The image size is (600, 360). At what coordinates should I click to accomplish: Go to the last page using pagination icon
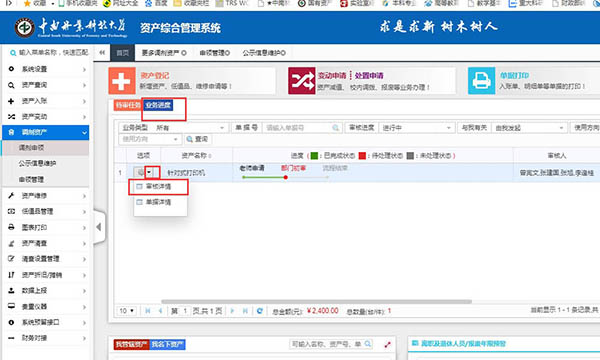click(245, 311)
